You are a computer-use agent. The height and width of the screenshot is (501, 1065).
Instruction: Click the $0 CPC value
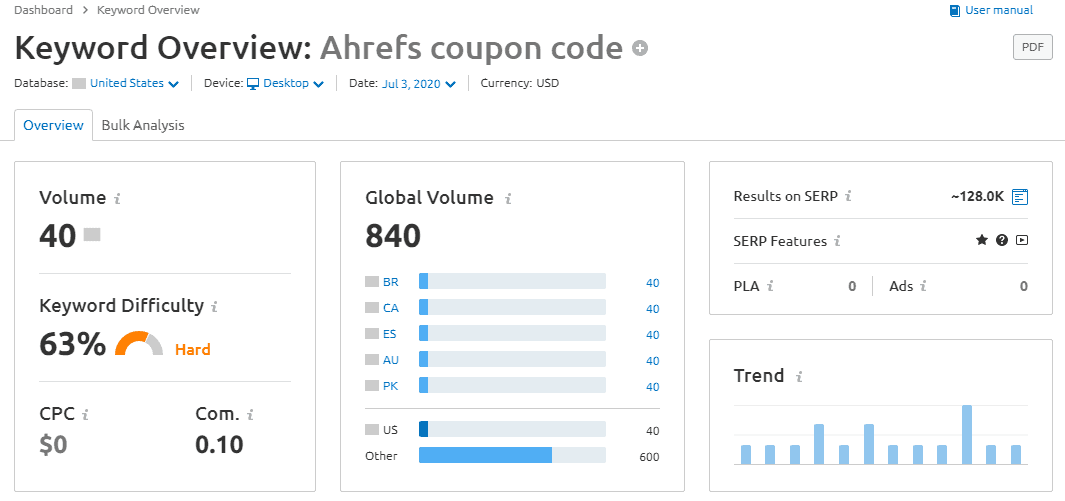point(53,445)
